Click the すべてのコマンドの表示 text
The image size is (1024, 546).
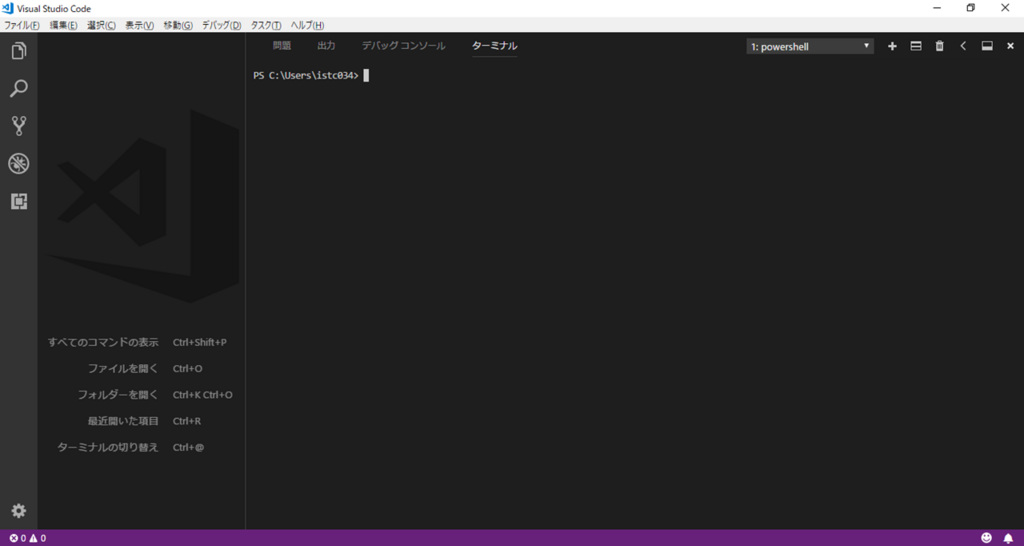click(103, 342)
